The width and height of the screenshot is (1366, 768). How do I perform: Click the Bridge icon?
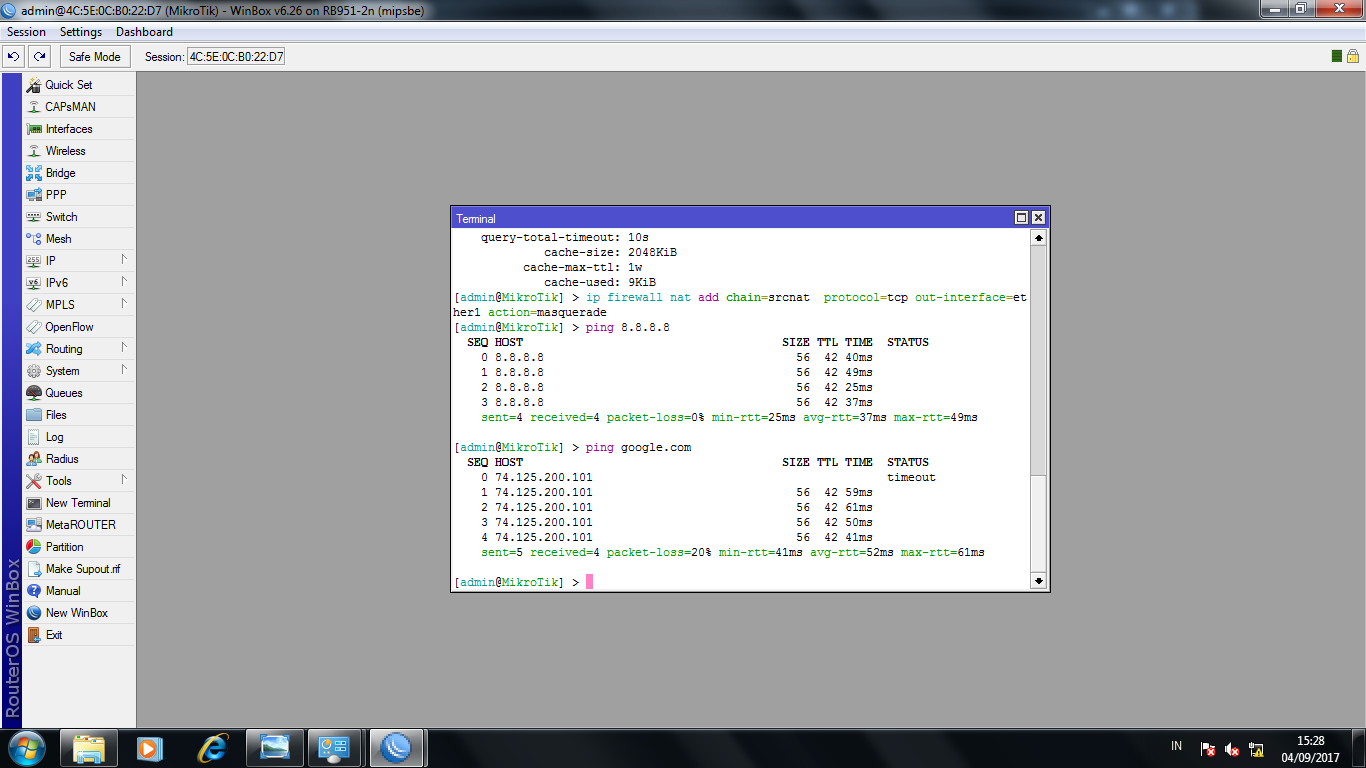pos(34,173)
